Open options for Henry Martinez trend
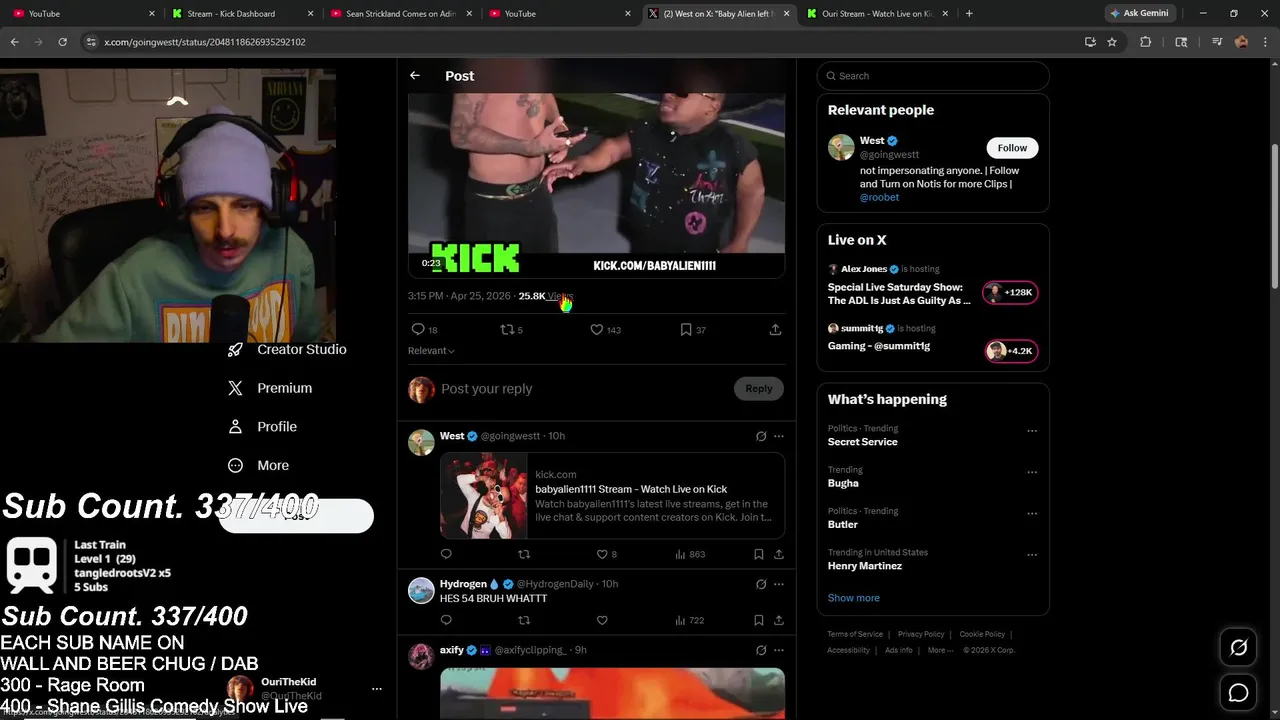The image size is (1280, 720). click(1032, 555)
